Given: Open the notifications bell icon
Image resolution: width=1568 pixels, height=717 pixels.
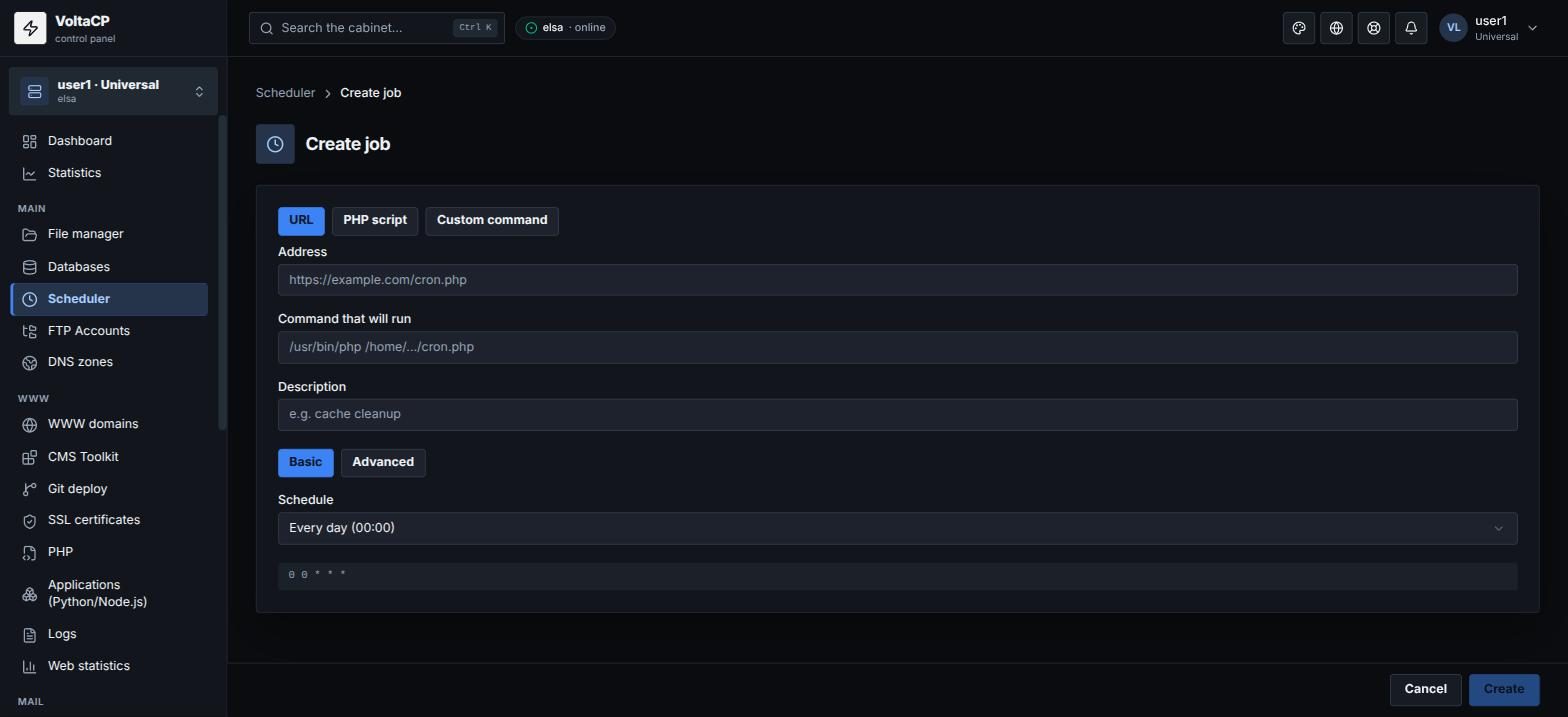Looking at the screenshot, I should point(1411,28).
